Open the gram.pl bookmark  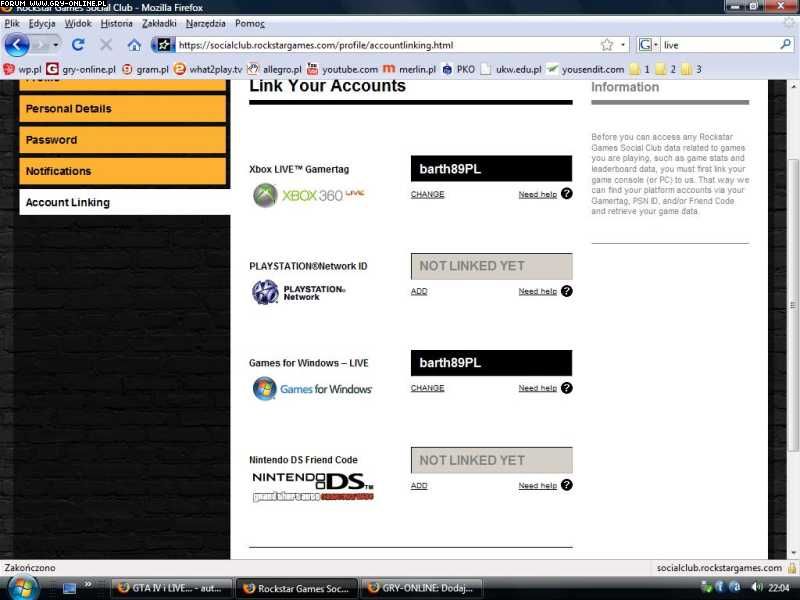pos(145,69)
